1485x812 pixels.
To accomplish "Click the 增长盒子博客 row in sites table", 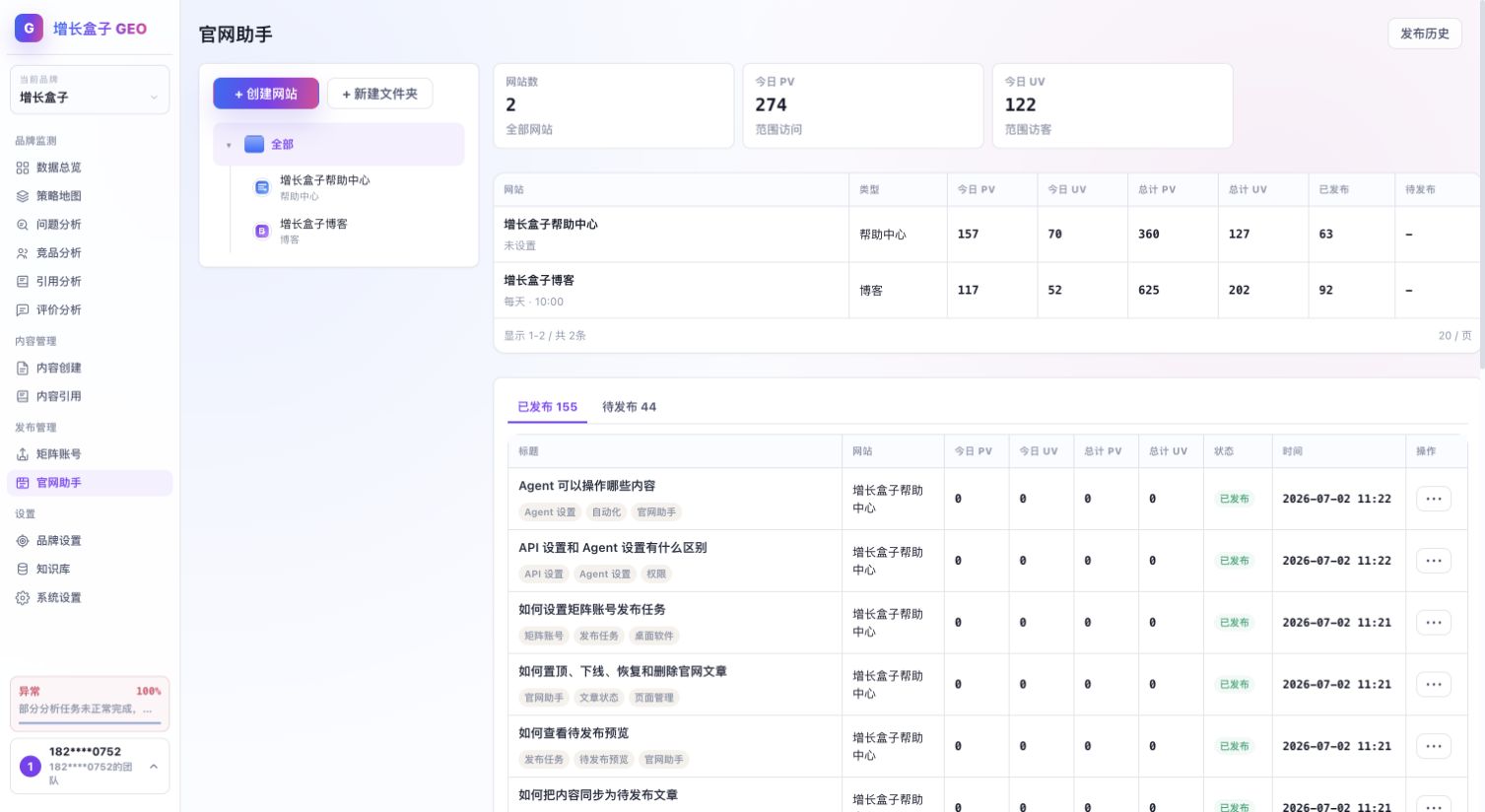I will pyautogui.click(x=986, y=291).
